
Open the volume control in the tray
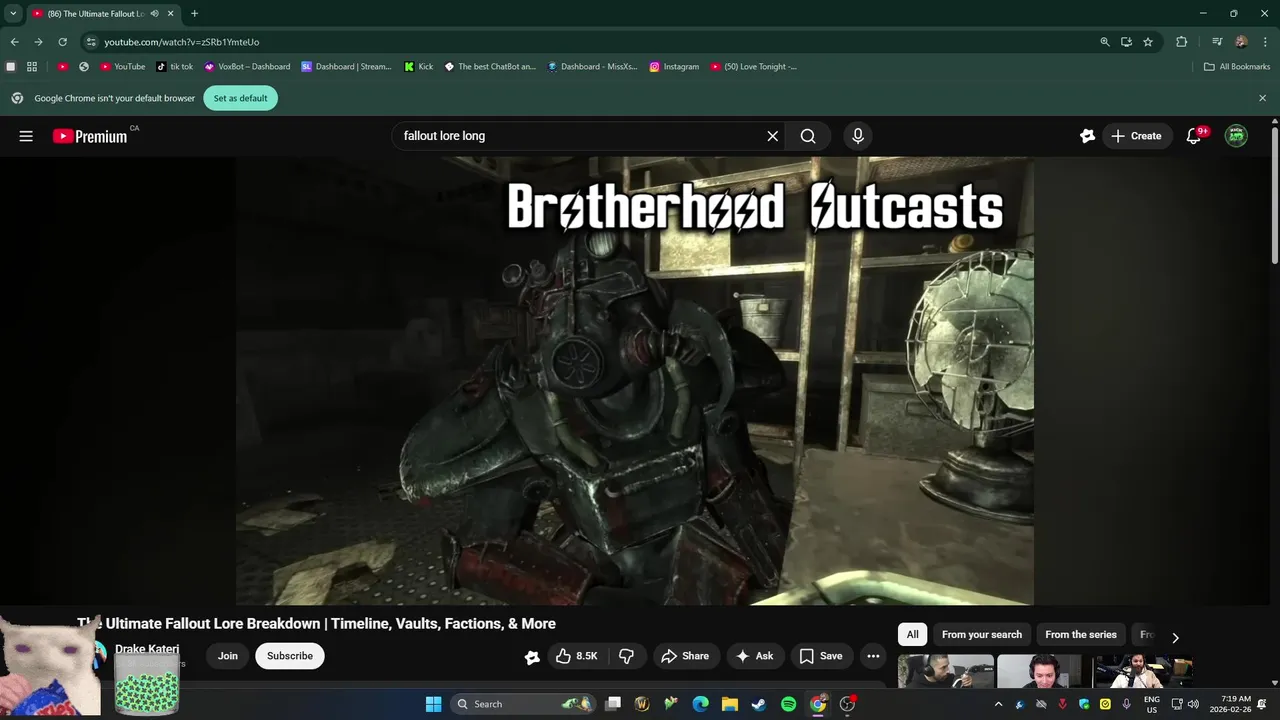click(x=1193, y=704)
